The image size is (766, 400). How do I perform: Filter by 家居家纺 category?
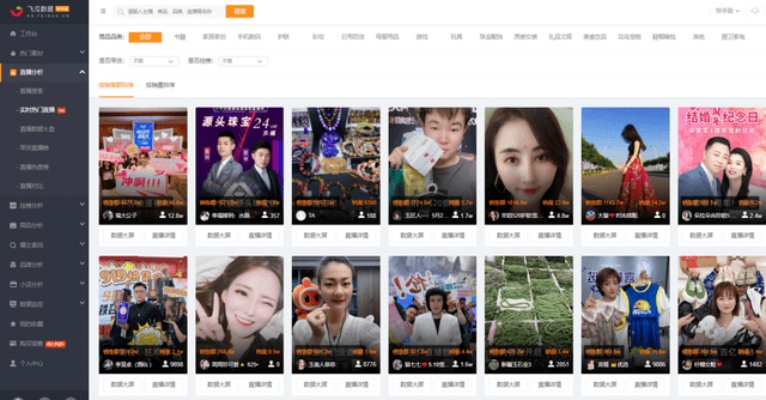(214, 37)
